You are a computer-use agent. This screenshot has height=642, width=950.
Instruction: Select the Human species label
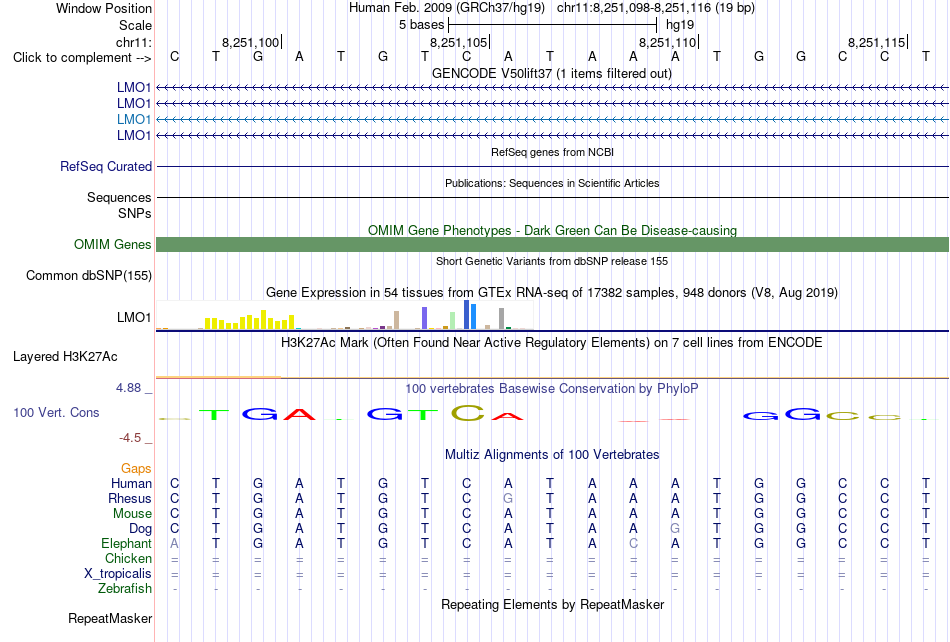click(131, 483)
